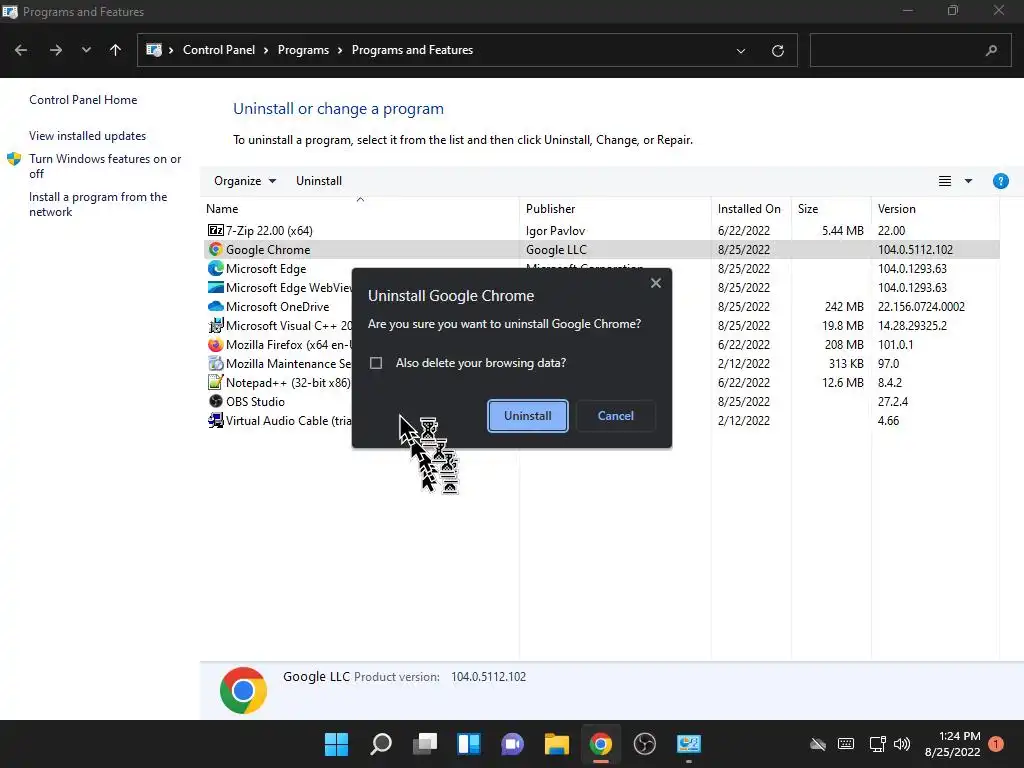Switch to Google Chrome on taskbar
Viewport: 1024px width, 768px height.
point(601,744)
